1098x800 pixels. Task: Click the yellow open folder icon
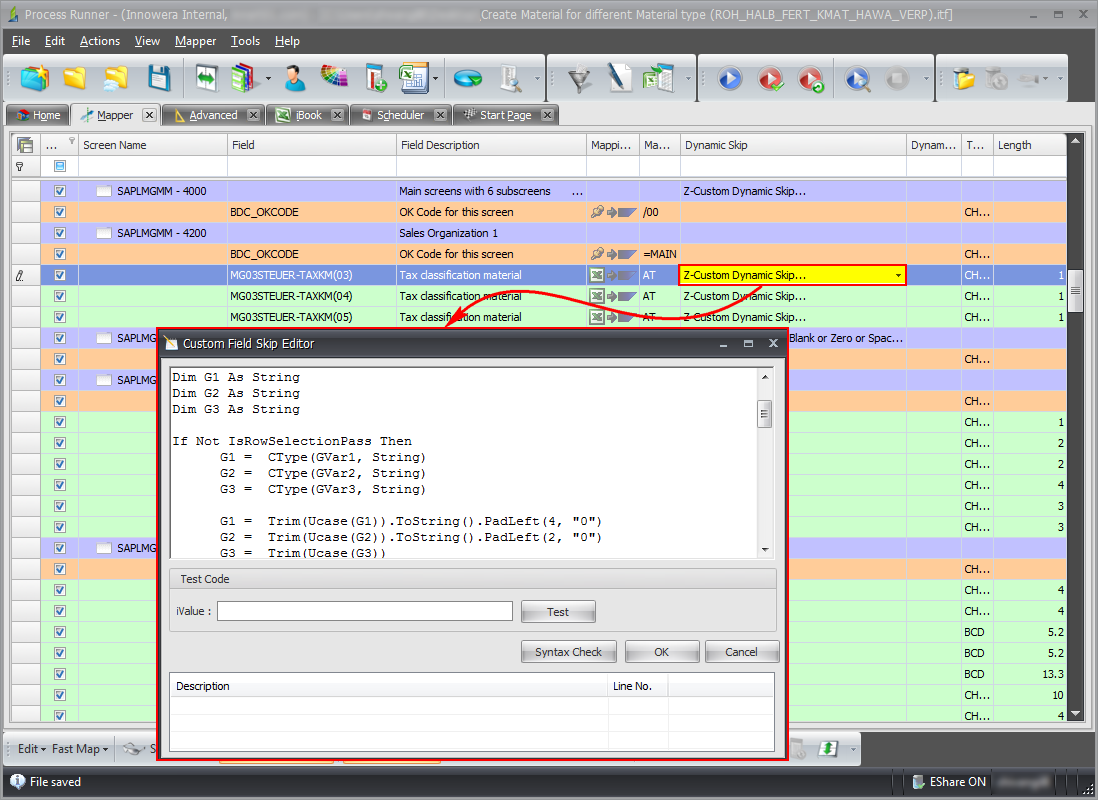pos(75,78)
